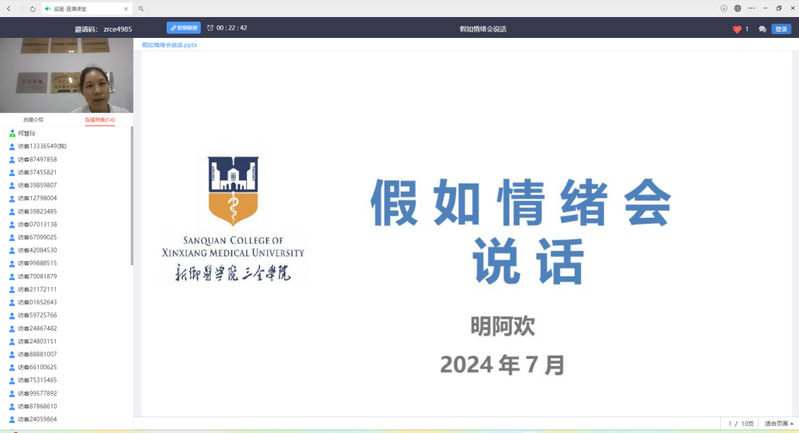Image resolution: width=799 pixels, height=433 pixels.
Task: Click the browser reload icon
Action: (x=32, y=8)
